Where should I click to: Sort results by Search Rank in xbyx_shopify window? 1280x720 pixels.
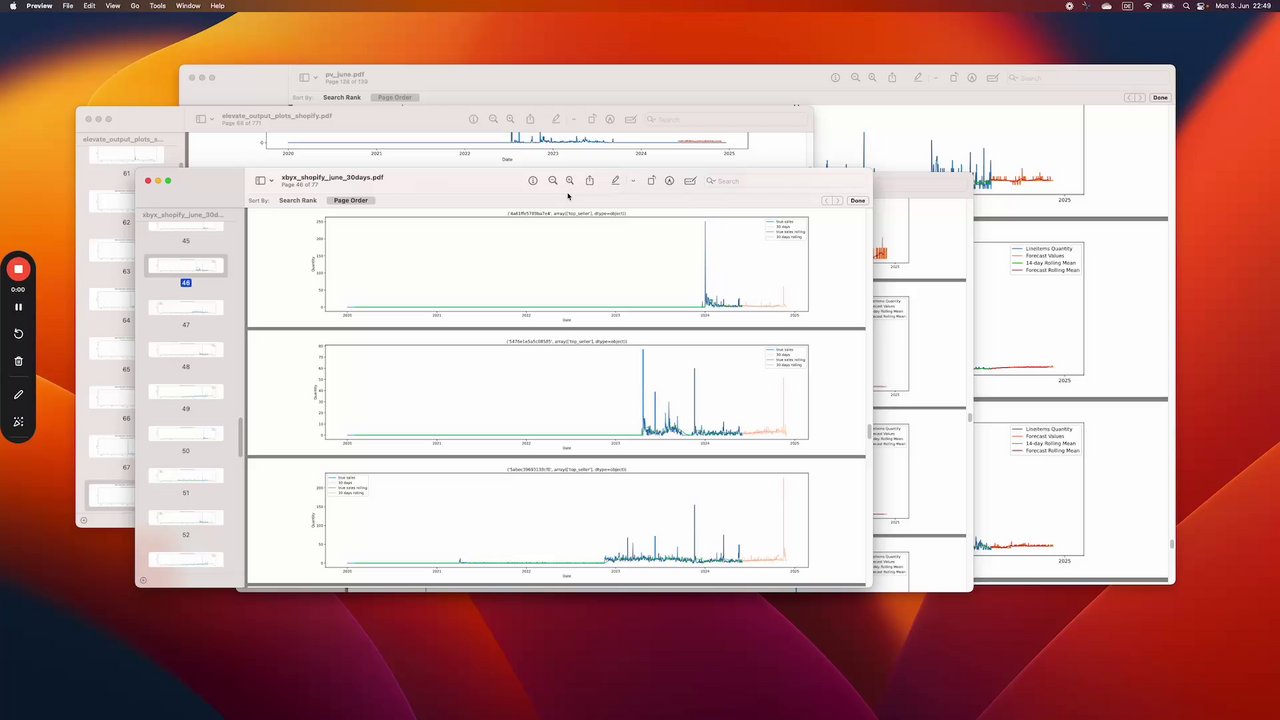pos(298,200)
